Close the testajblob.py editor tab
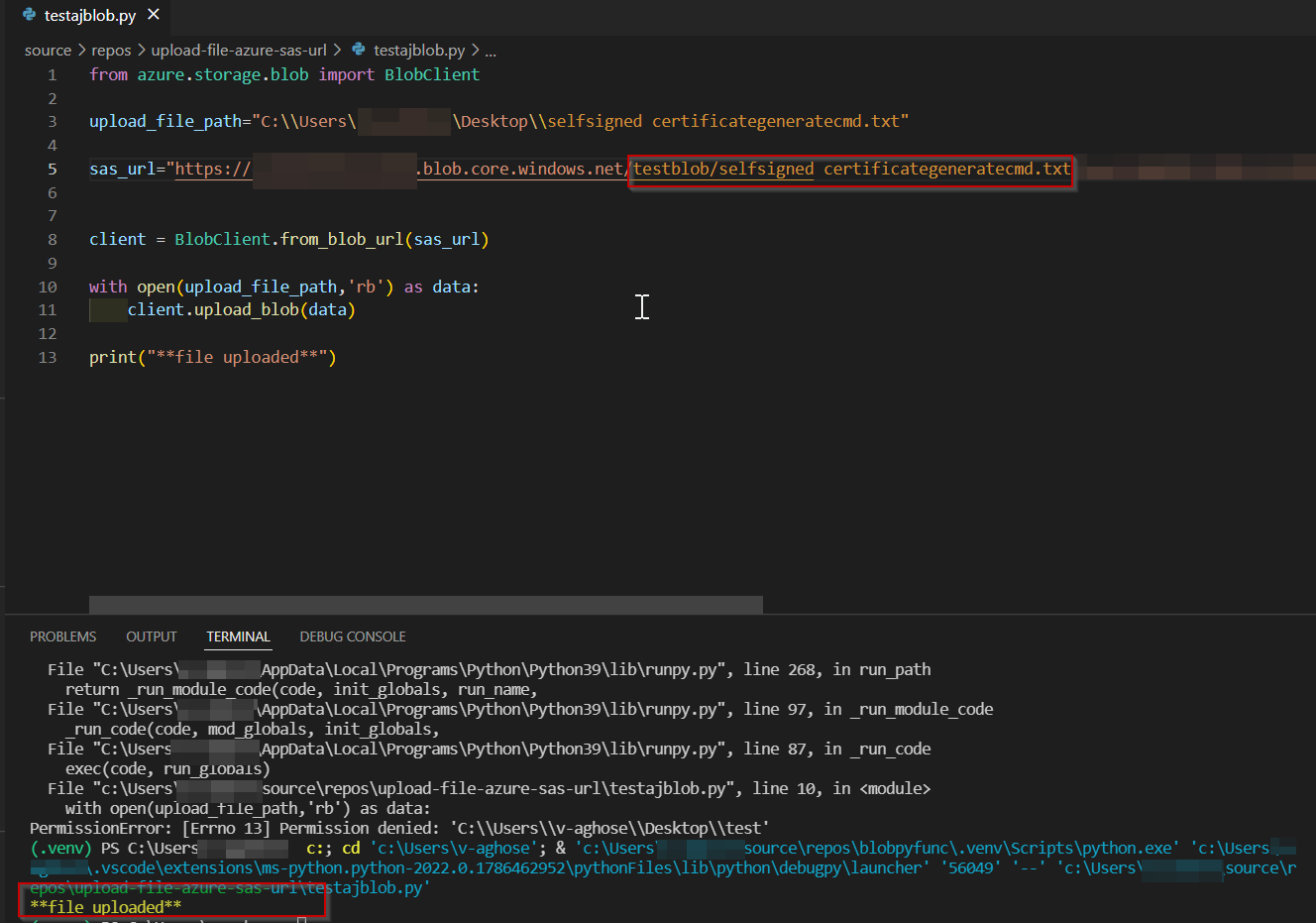This screenshot has width=1316, height=923. pyautogui.click(x=154, y=15)
